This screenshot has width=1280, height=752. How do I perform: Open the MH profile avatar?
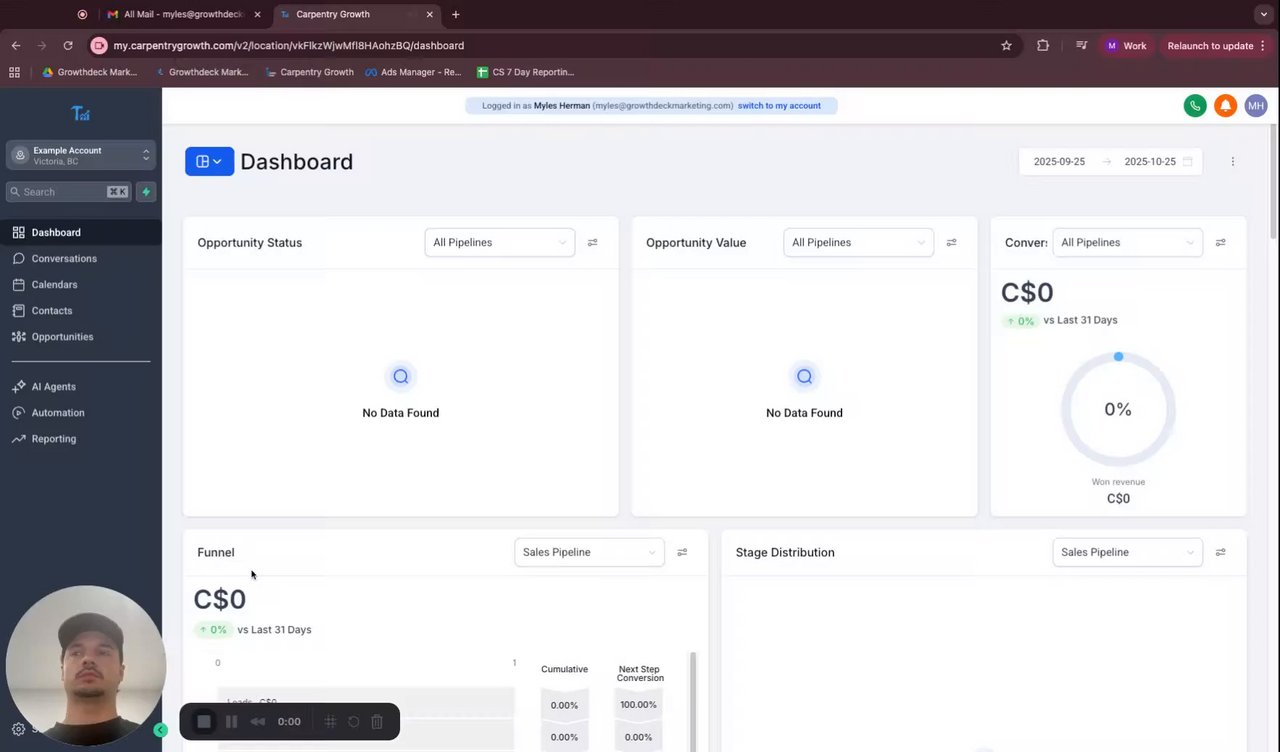point(1256,105)
